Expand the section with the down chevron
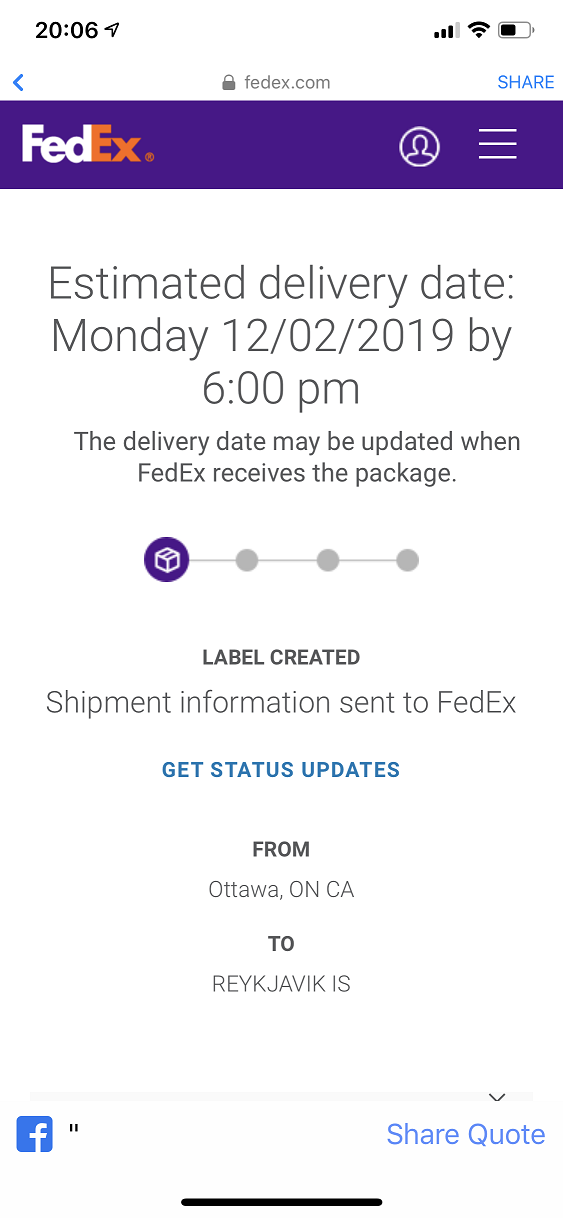 click(x=497, y=1096)
